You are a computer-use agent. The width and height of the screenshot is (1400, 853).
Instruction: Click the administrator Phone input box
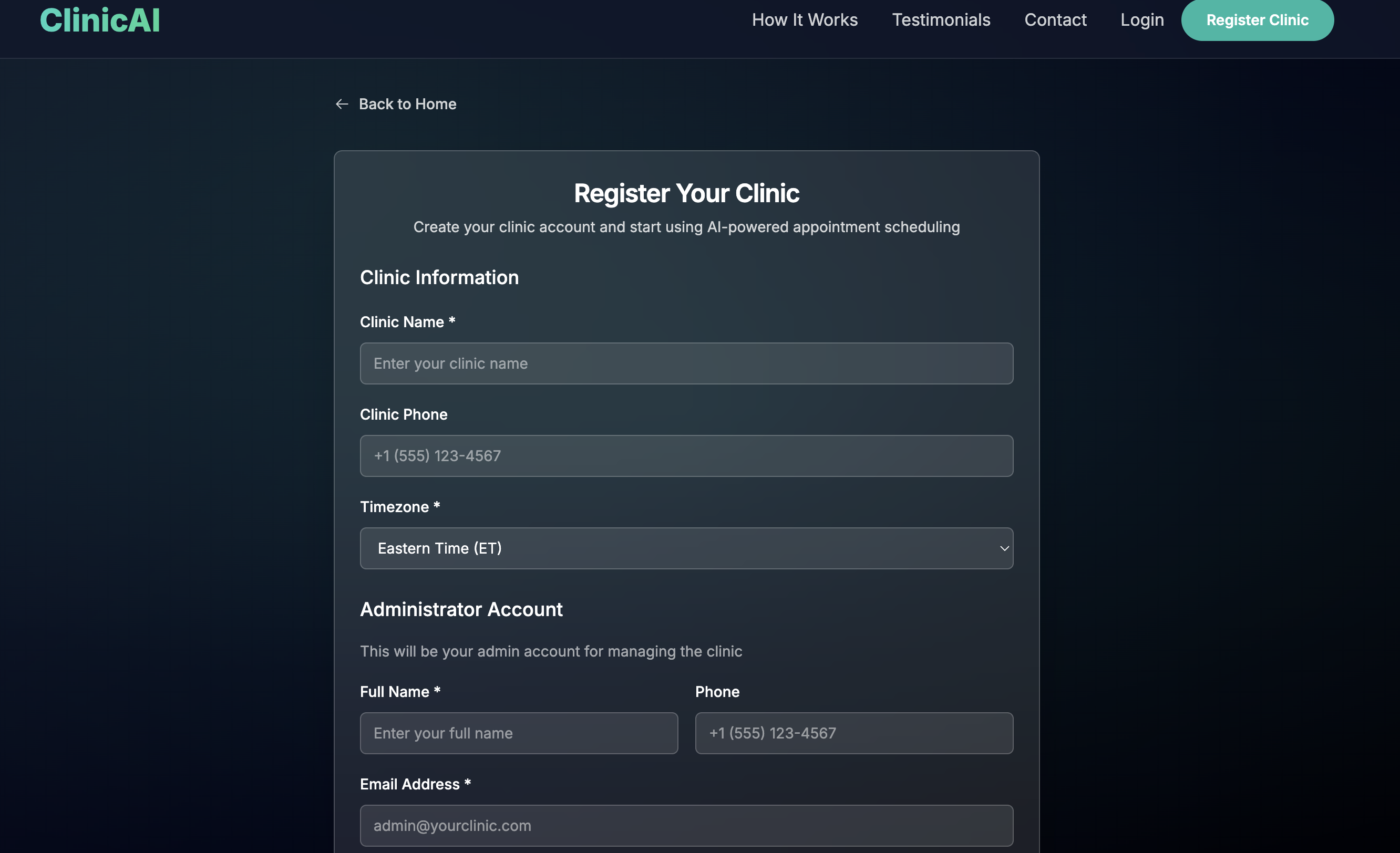(853, 733)
